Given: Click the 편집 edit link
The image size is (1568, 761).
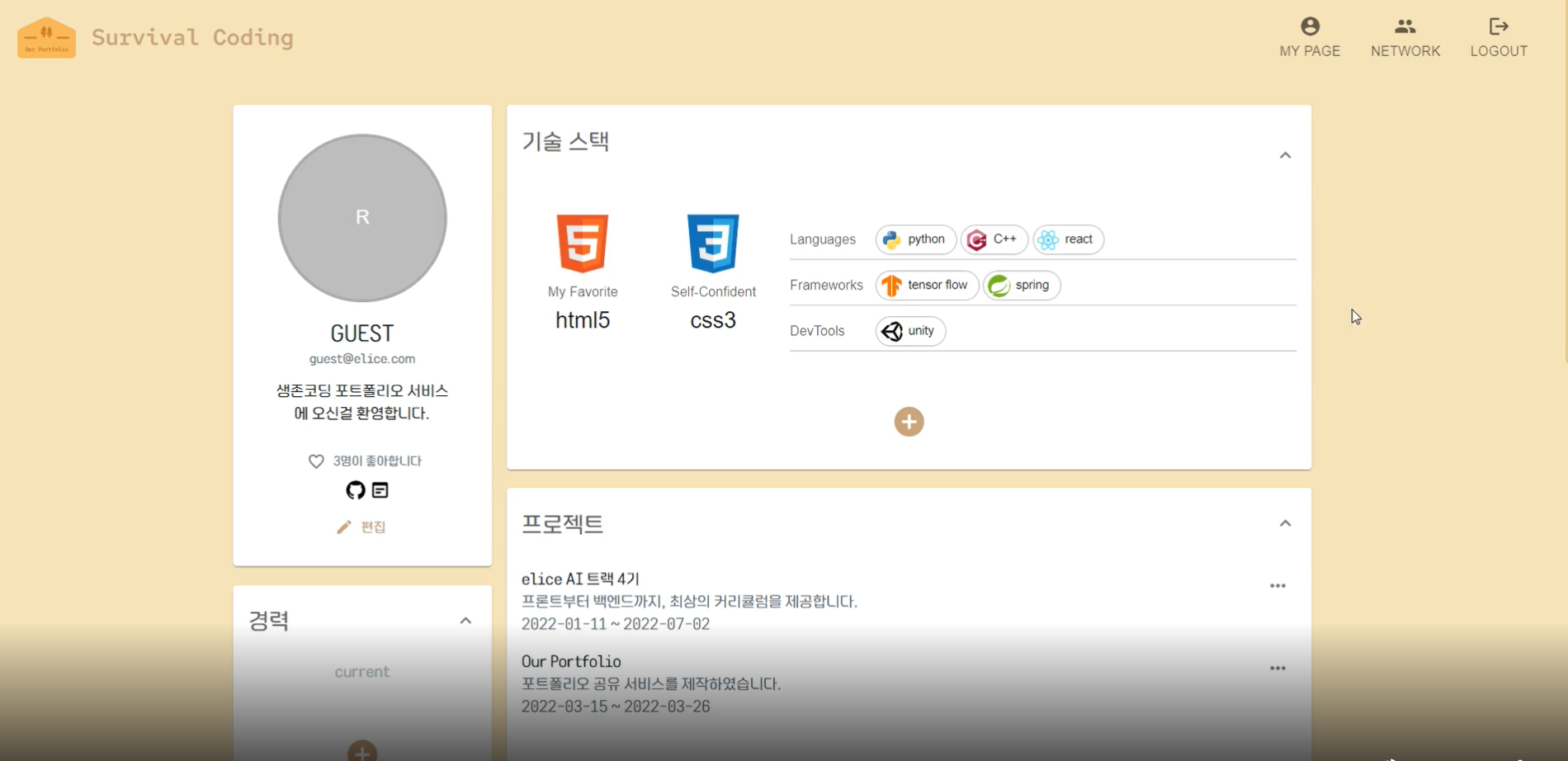Looking at the screenshot, I should click(x=363, y=527).
